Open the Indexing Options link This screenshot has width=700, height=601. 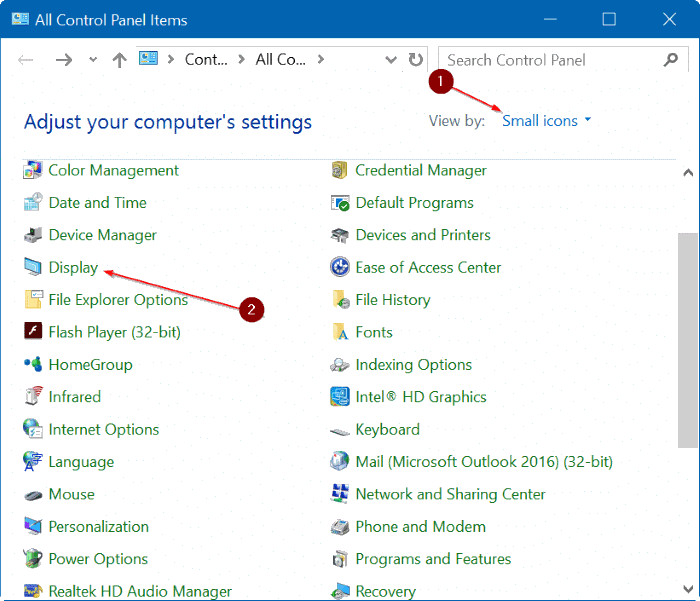click(x=413, y=365)
